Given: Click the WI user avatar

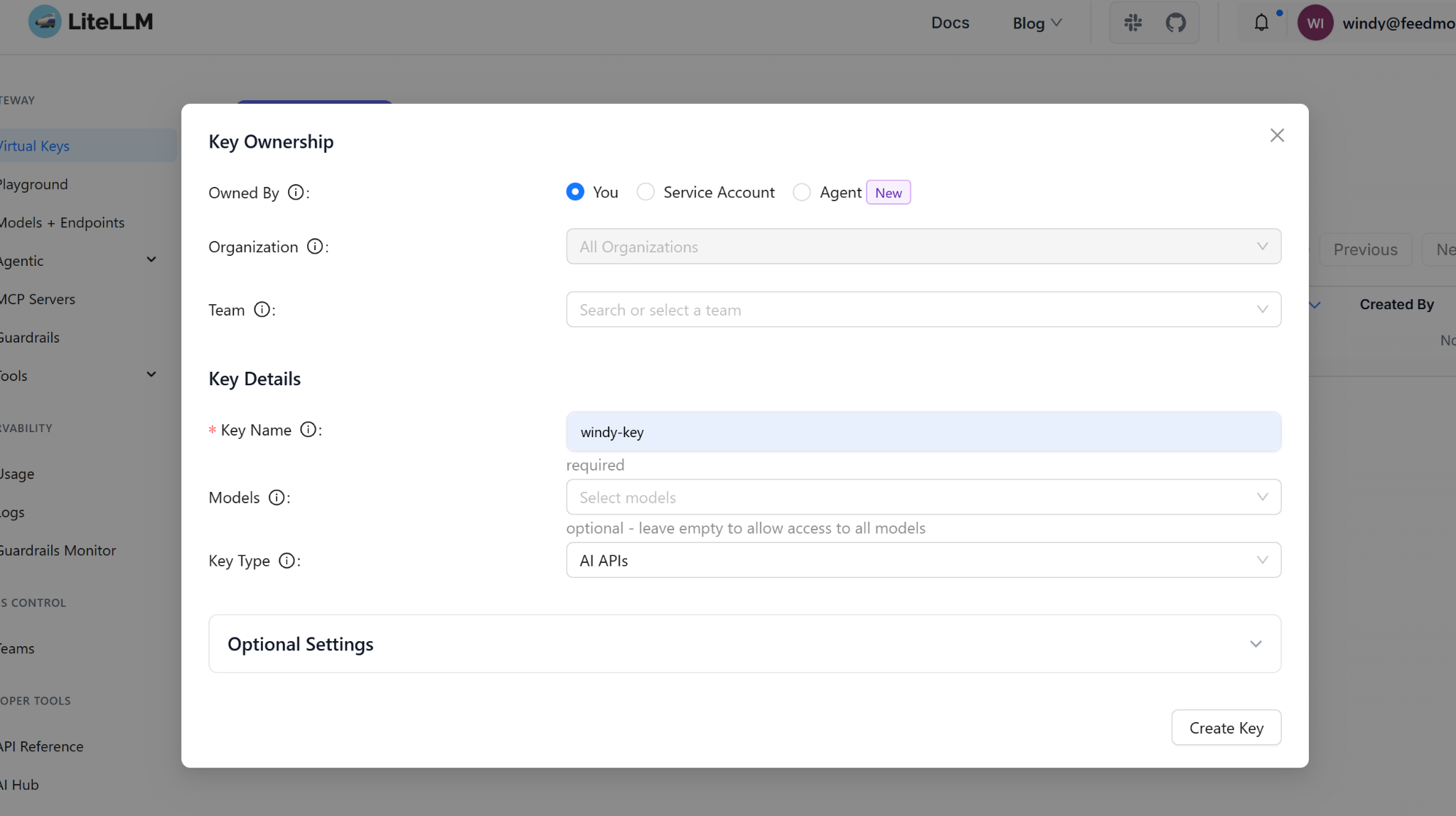Looking at the screenshot, I should 1315,23.
